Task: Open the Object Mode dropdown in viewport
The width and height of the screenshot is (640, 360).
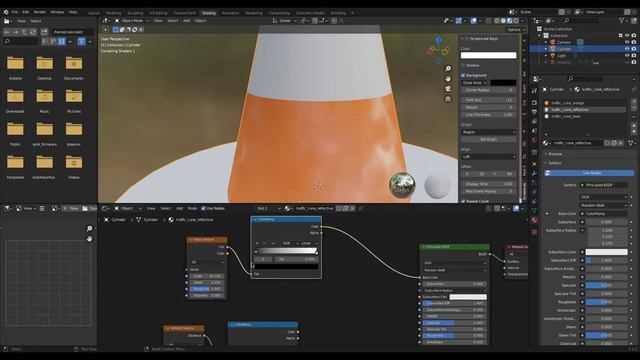Action: pos(131,21)
